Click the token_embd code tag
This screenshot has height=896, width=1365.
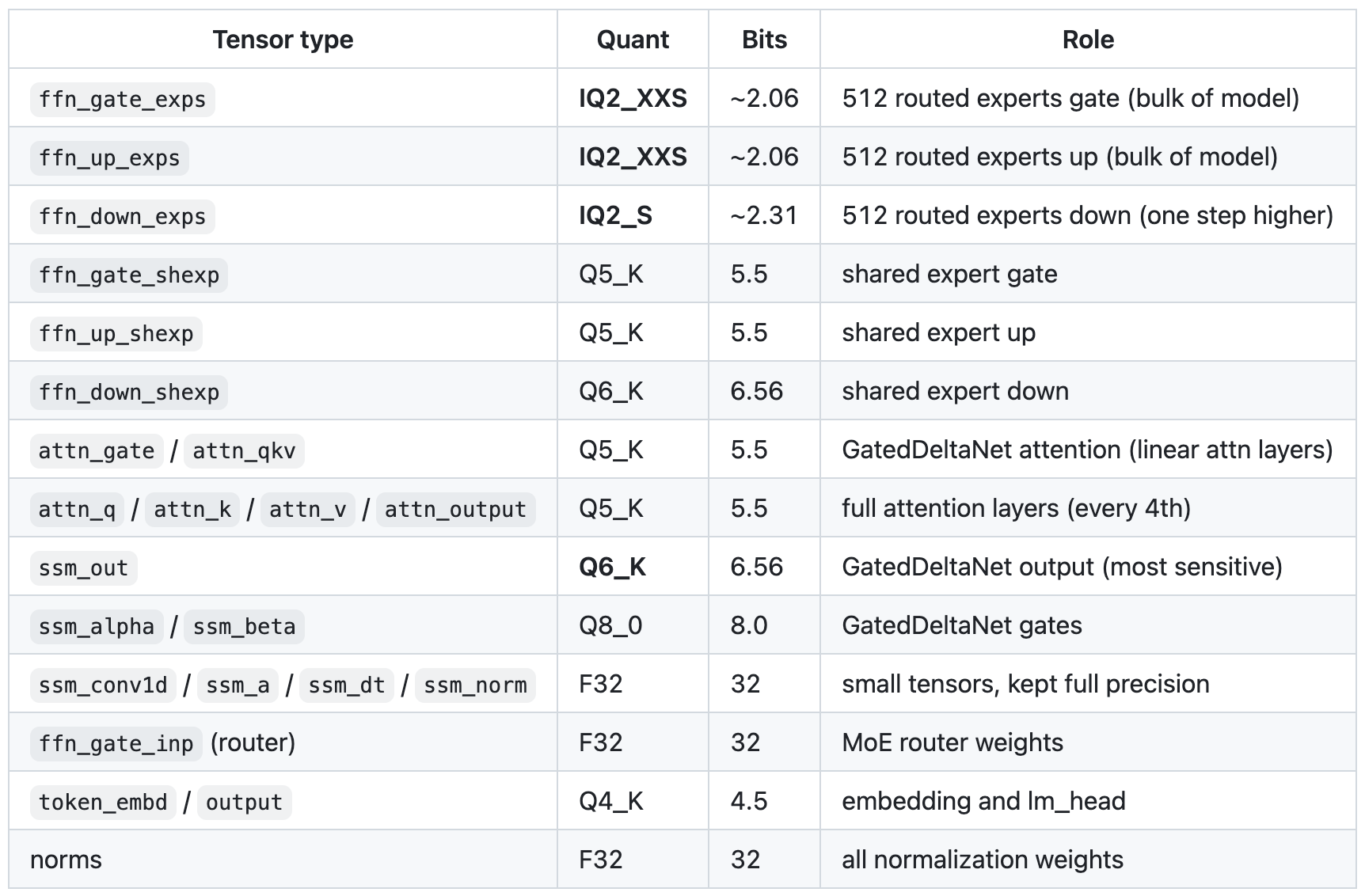click(x=103, y=803)
